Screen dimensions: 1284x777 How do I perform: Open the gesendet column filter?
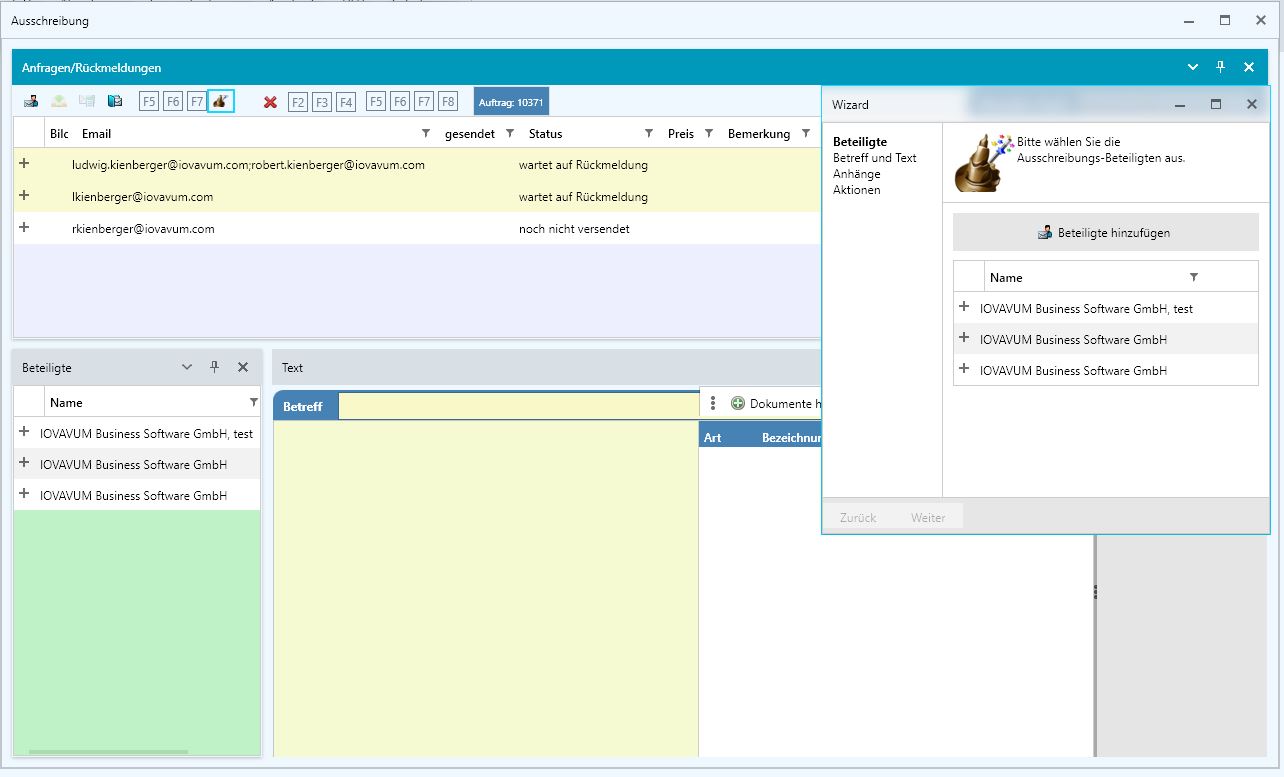(x=510, y=133)
